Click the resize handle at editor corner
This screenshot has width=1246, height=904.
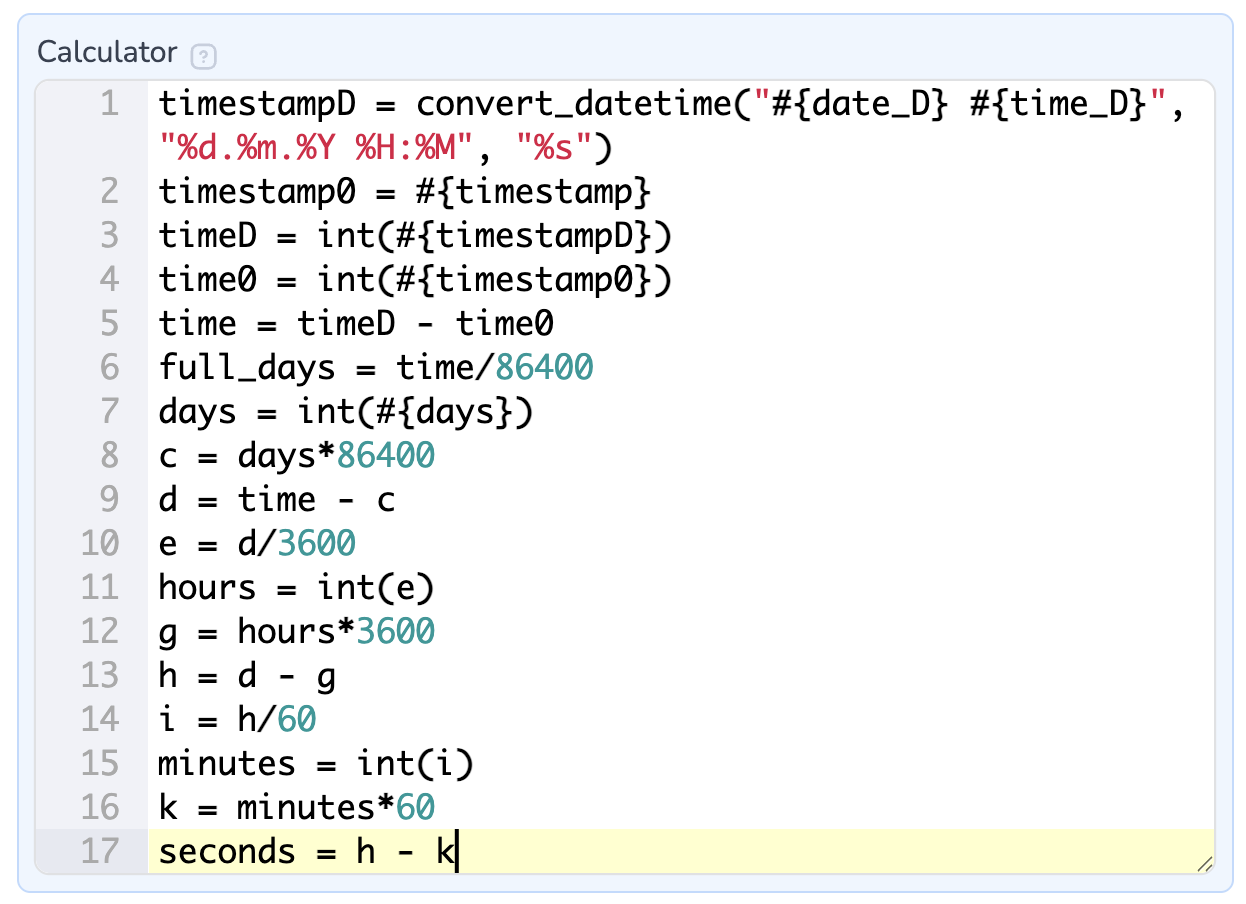pos(1204,862)
